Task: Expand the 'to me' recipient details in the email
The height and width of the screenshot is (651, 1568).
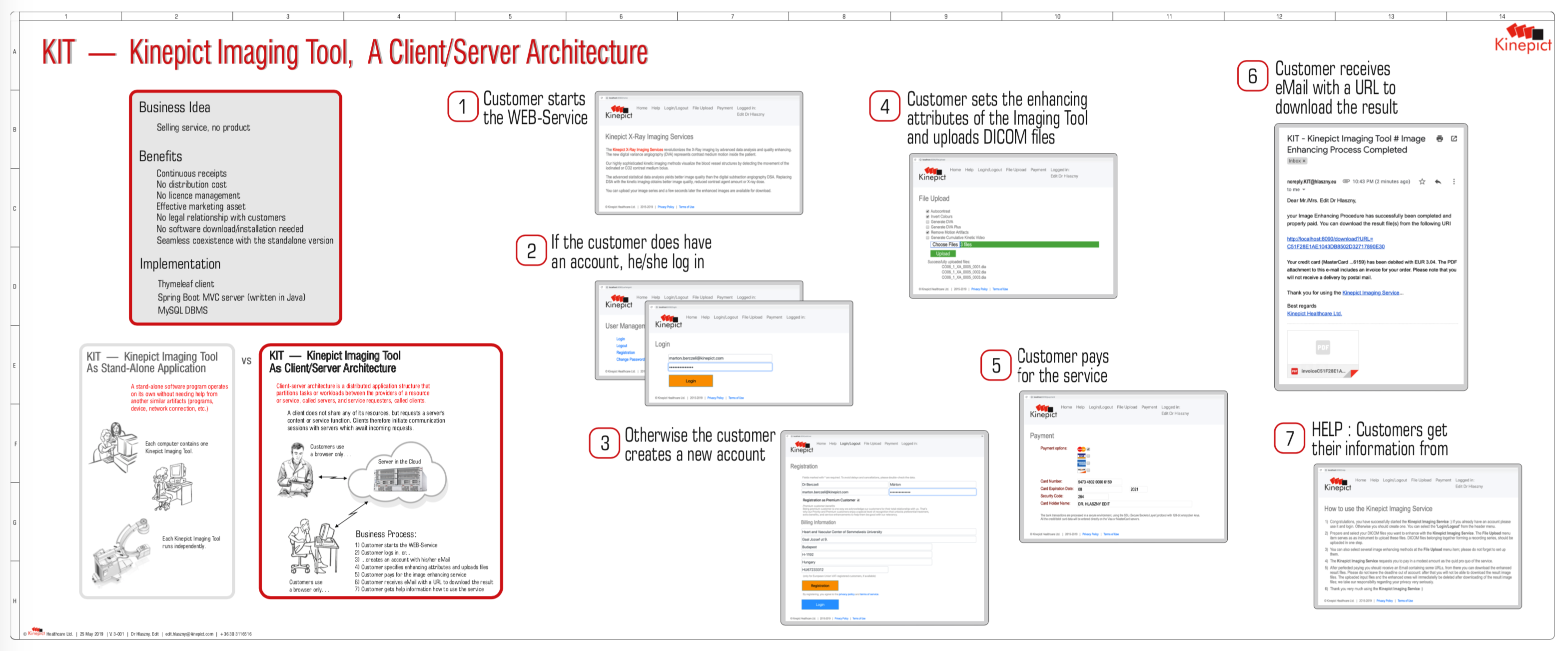Action: coord(1304,189)
